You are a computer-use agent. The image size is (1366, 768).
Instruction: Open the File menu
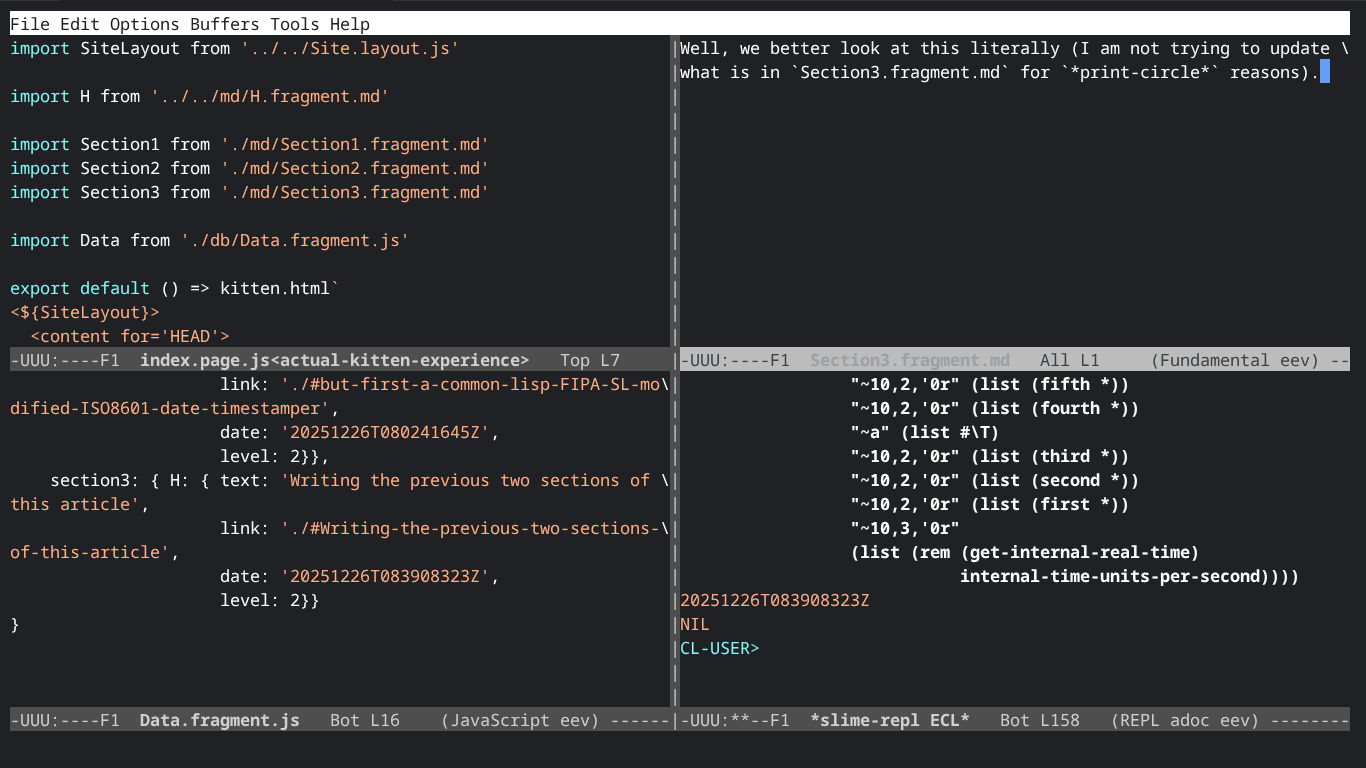pos(29,24)
